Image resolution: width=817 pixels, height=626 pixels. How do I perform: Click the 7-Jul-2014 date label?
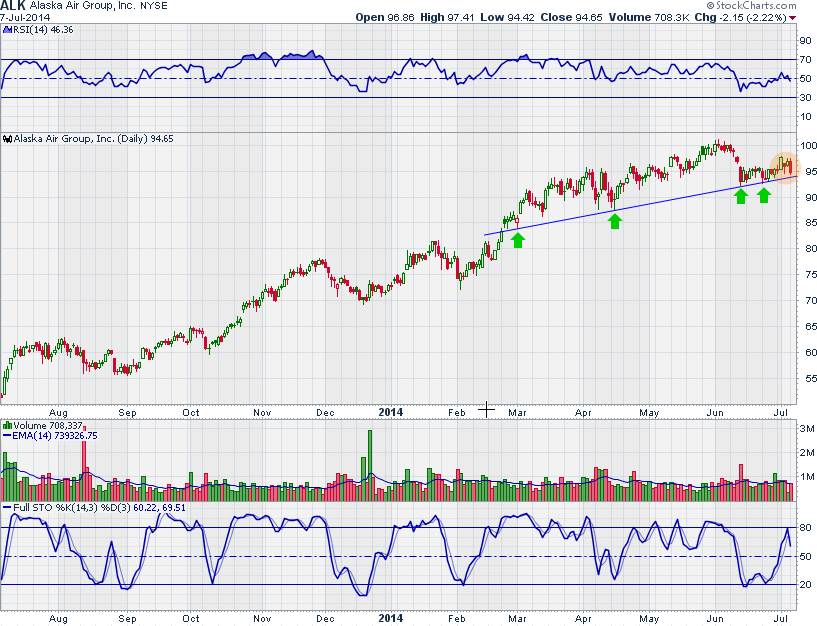(25, 17)
